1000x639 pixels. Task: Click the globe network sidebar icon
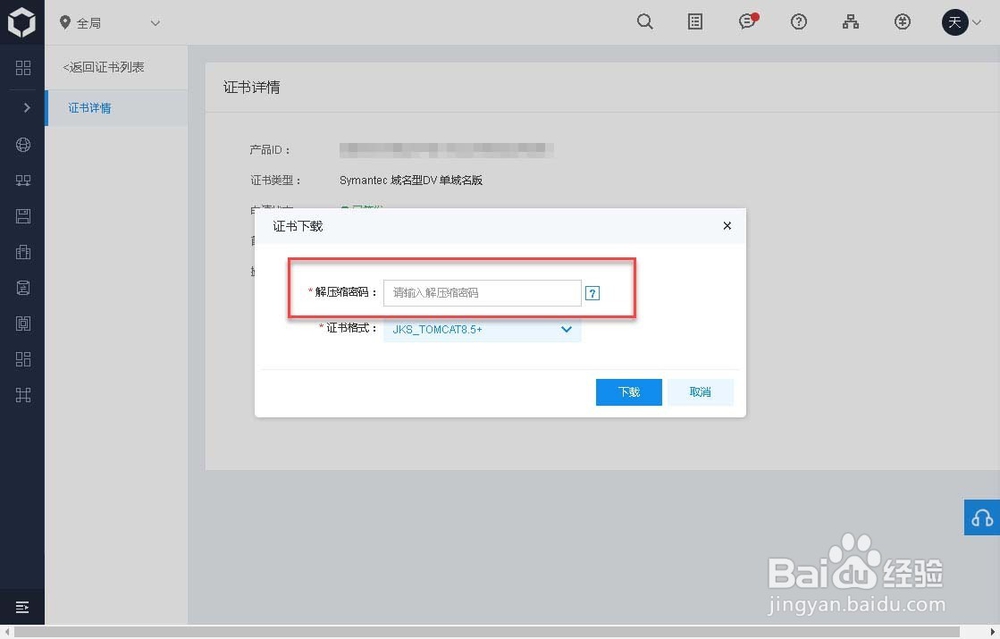point(23,145)
